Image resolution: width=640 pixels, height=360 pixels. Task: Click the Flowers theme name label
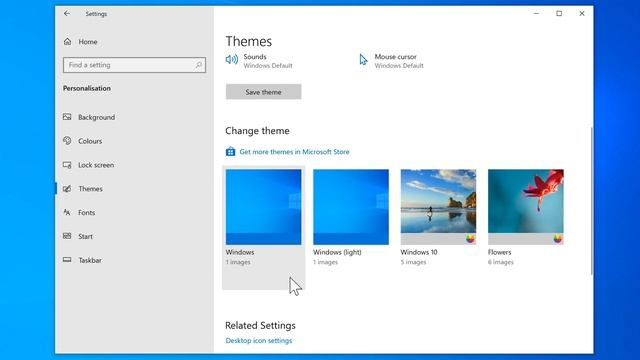click(500, 252)
